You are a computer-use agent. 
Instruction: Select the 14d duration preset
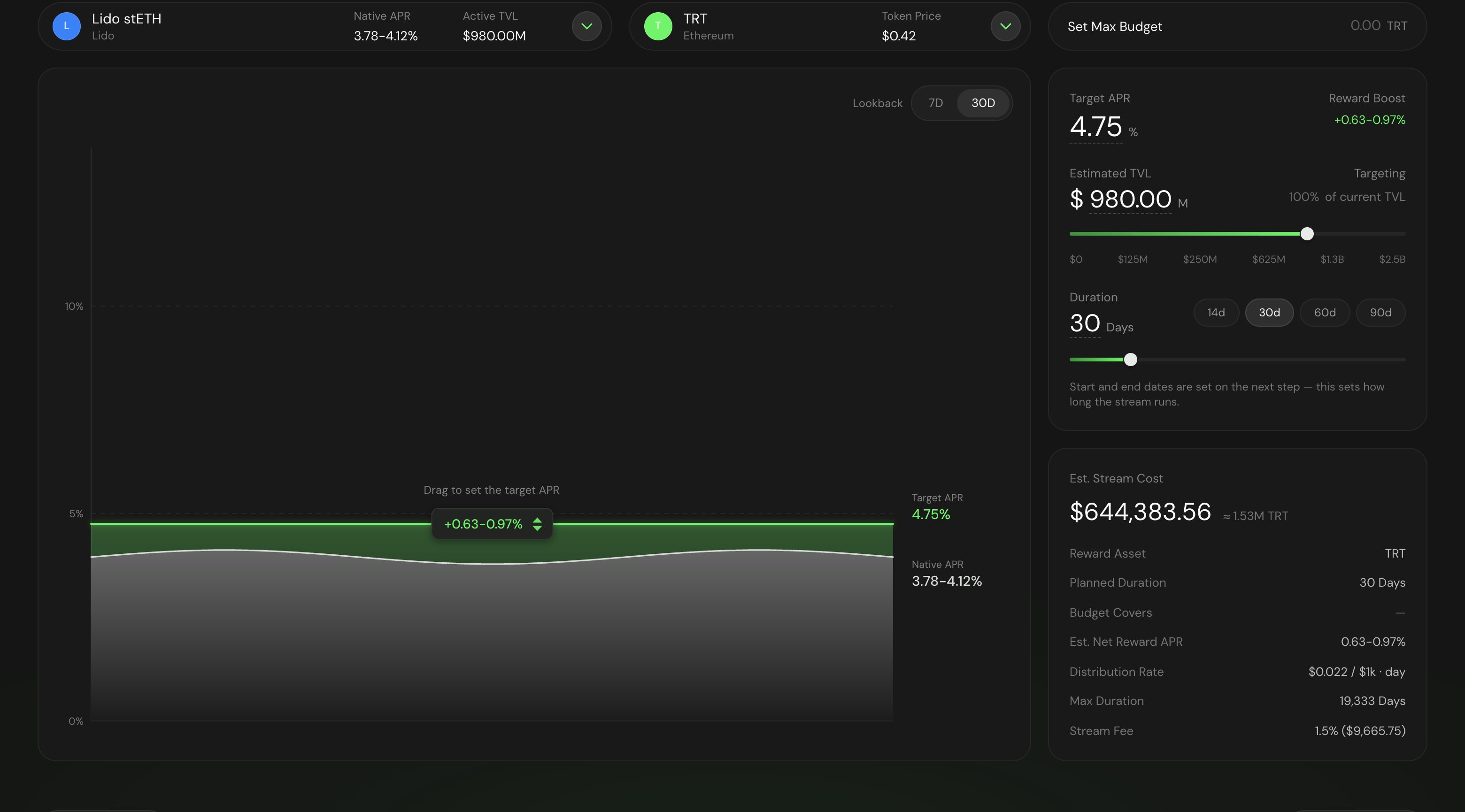(1216, 313)
